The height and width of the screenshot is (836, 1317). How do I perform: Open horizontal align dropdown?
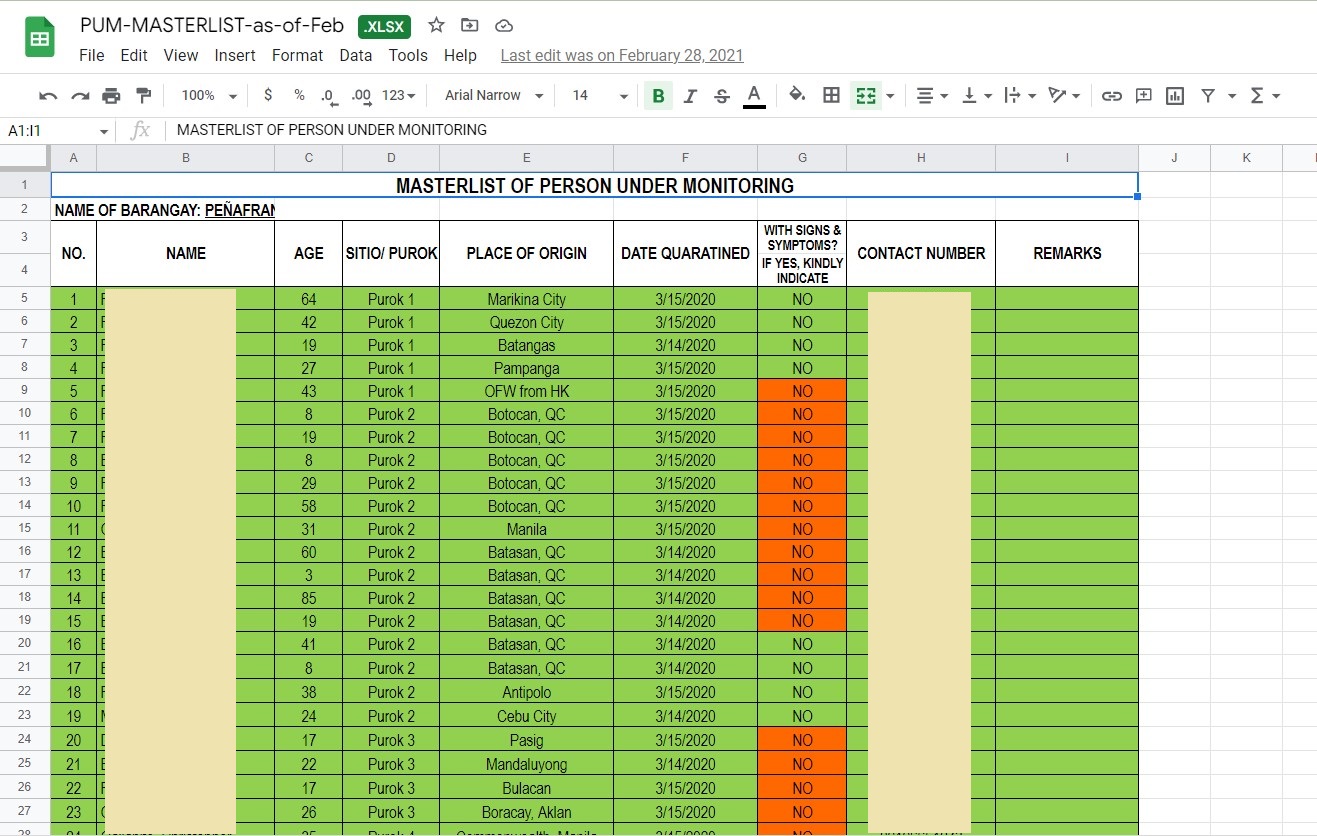(x=932, y=96)
